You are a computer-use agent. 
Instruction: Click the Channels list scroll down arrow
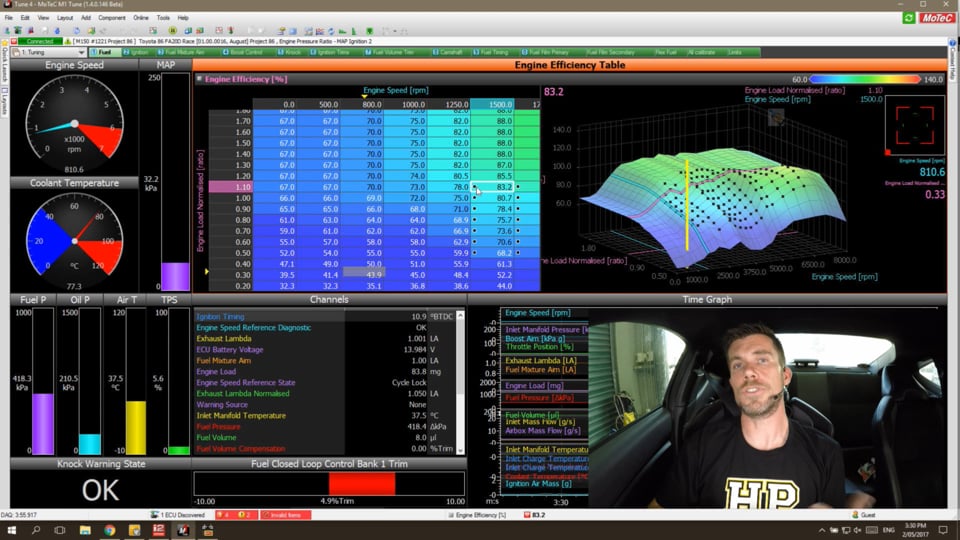(x=460, y=449)
